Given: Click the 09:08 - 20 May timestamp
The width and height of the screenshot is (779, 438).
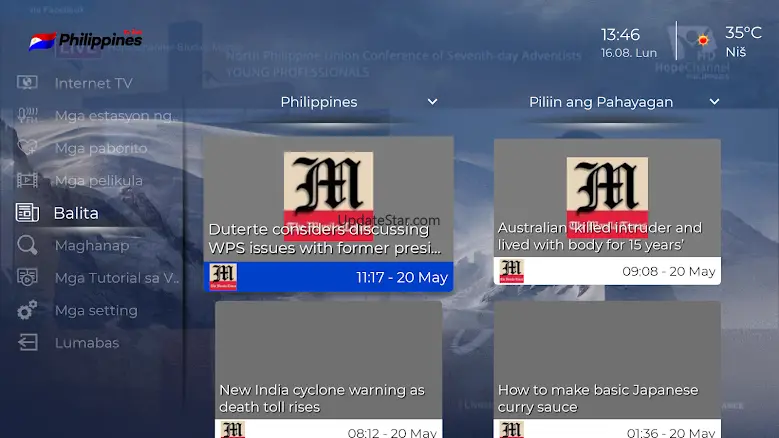Looking at the screenshot, I should pyautogui.click(x=669, y=272).
